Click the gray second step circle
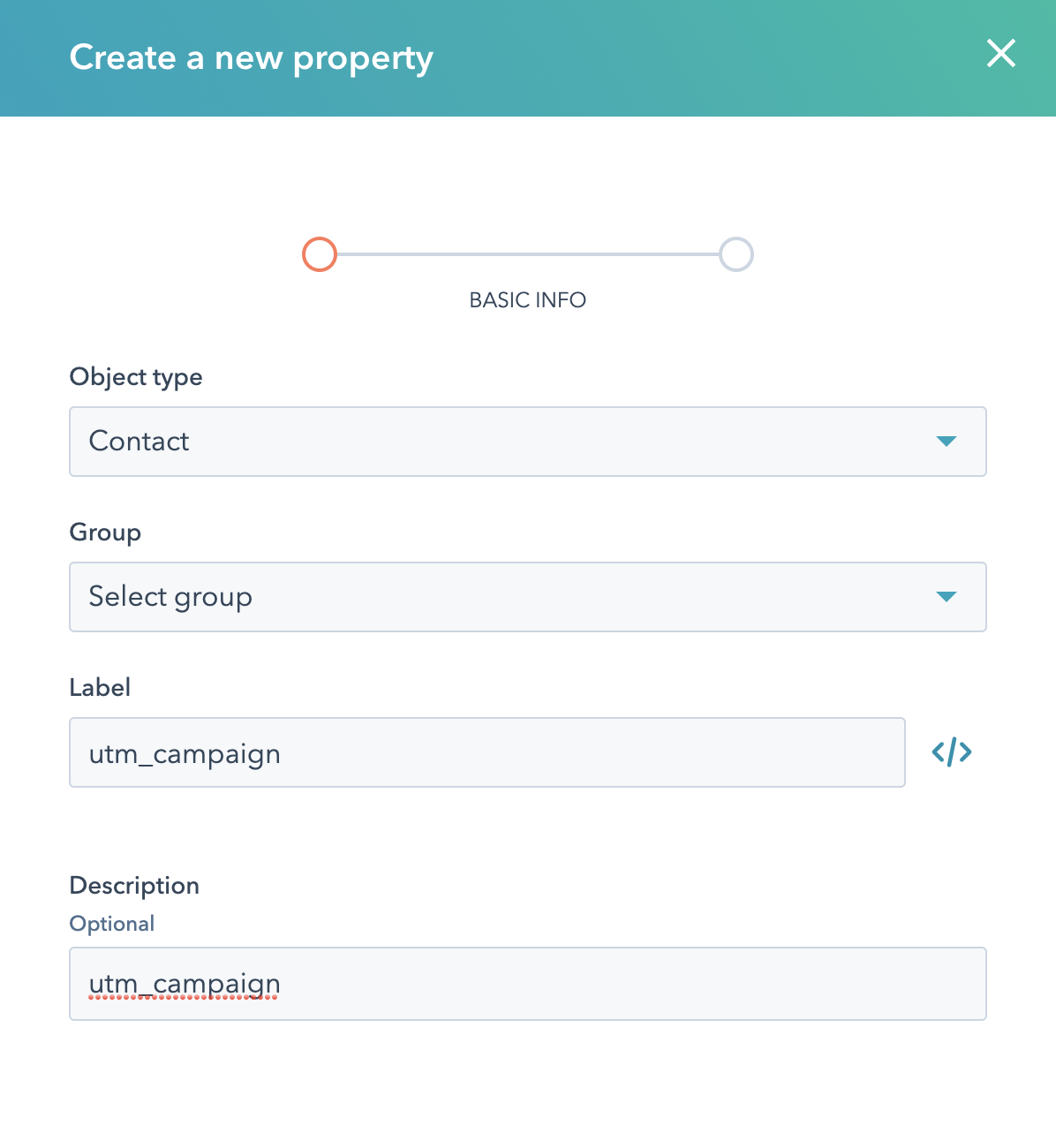 click(x=735, y=254)
